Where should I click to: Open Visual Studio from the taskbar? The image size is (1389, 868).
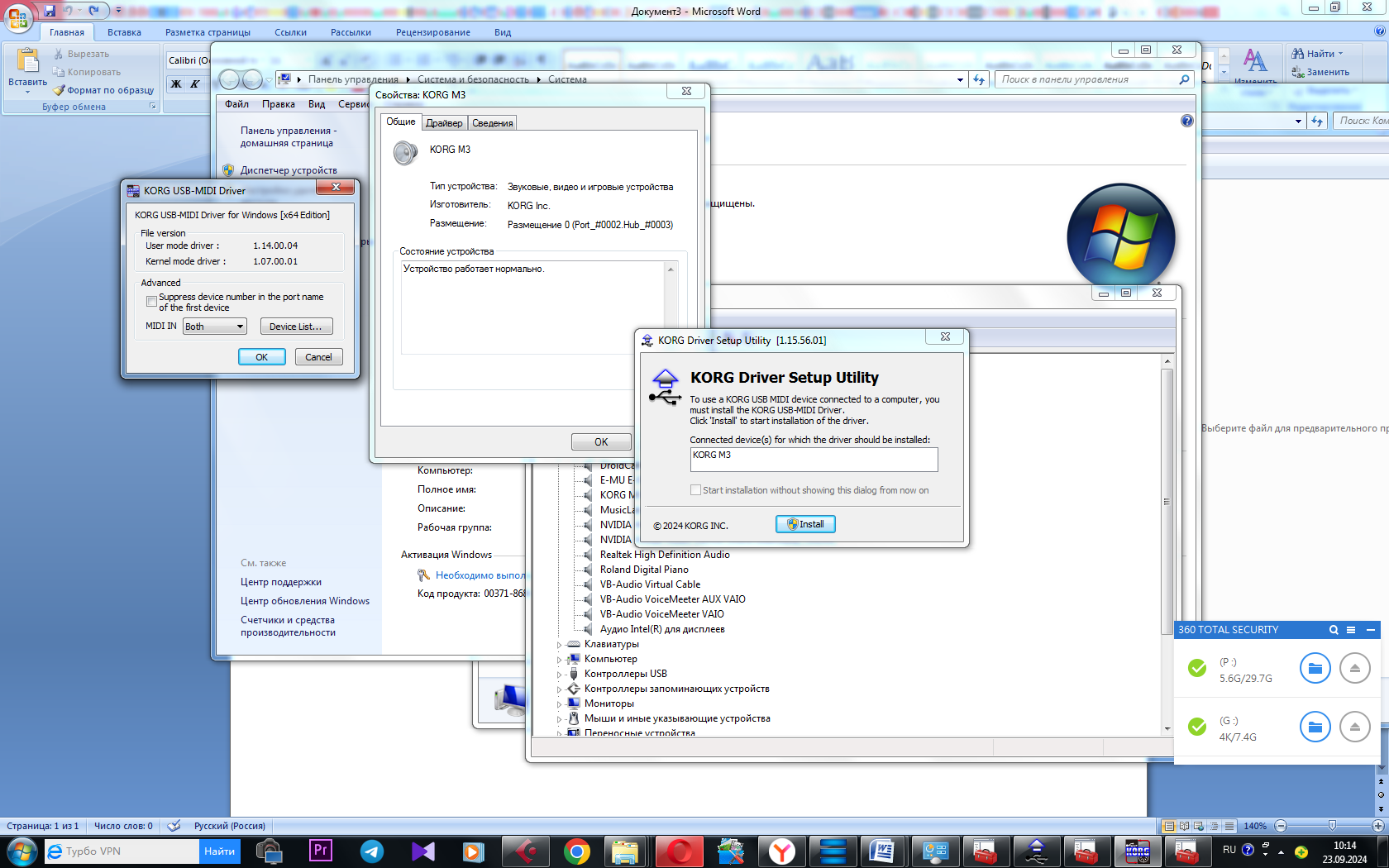[x=423, y=851]
